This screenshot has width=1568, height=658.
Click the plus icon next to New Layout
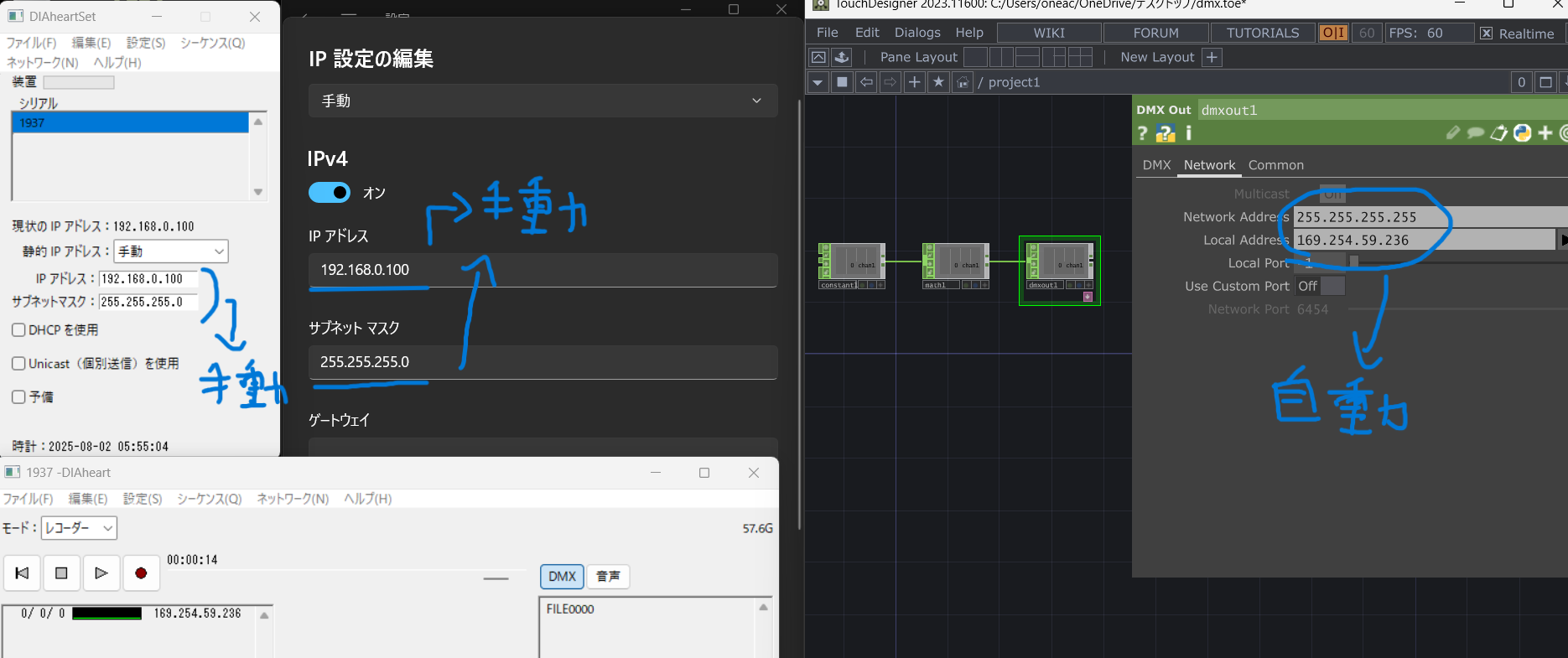point(1212,57)
